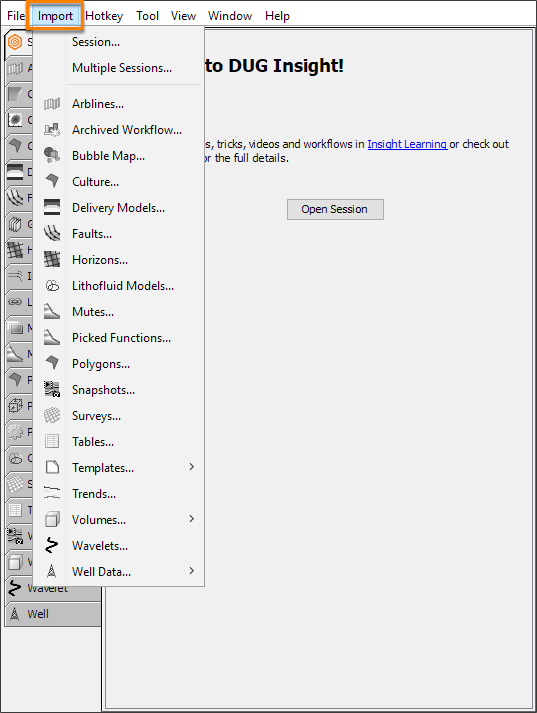Open the Well tab in the sidebar

[54, 614]
